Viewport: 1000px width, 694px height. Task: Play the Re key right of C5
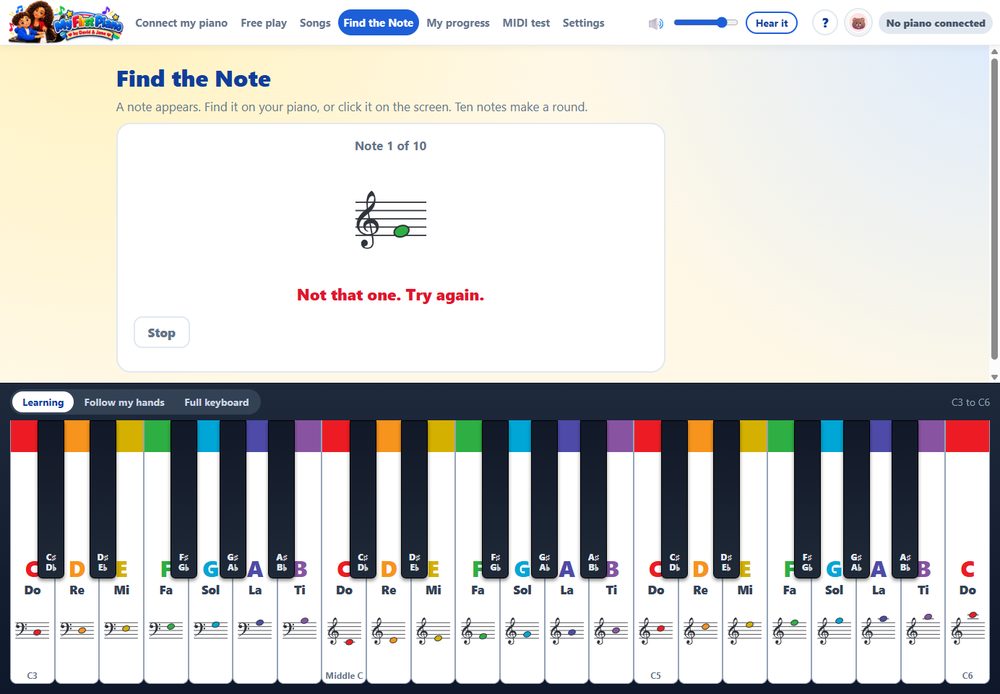[700, 628]
